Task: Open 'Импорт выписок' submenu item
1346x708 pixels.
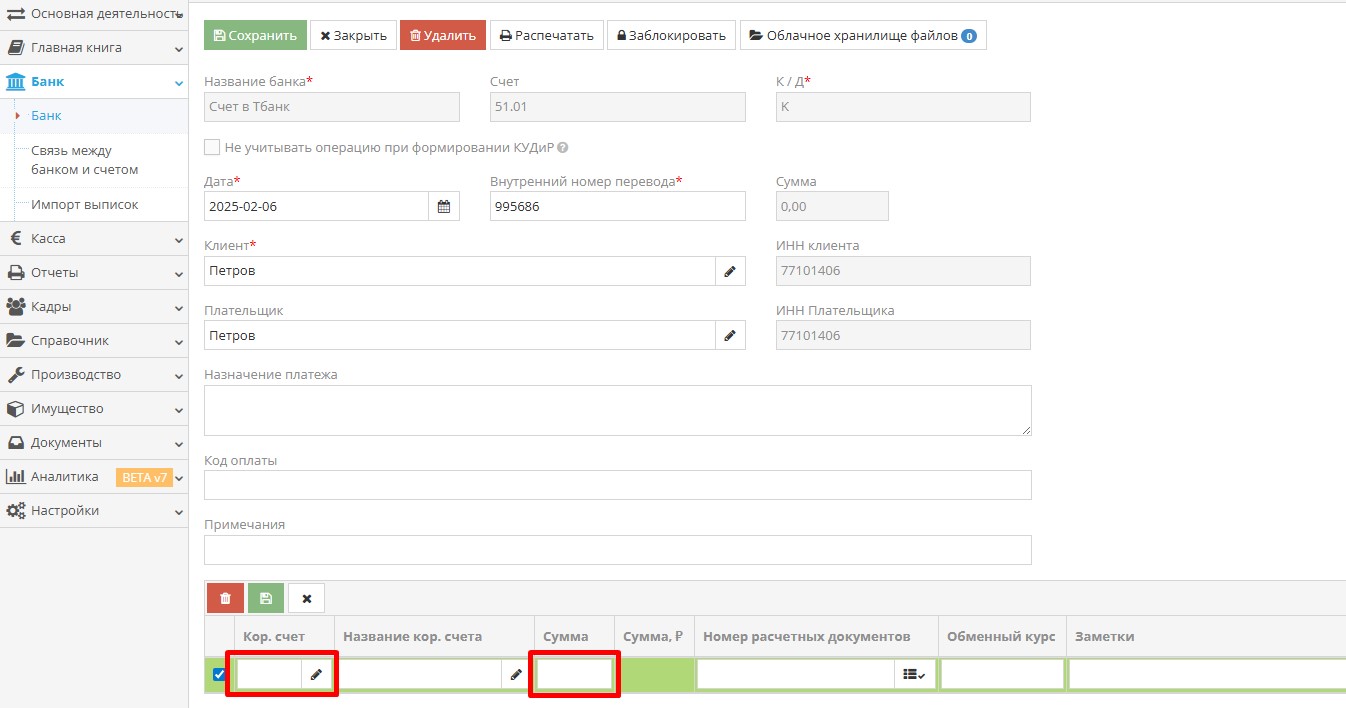Action: (85, 205)
